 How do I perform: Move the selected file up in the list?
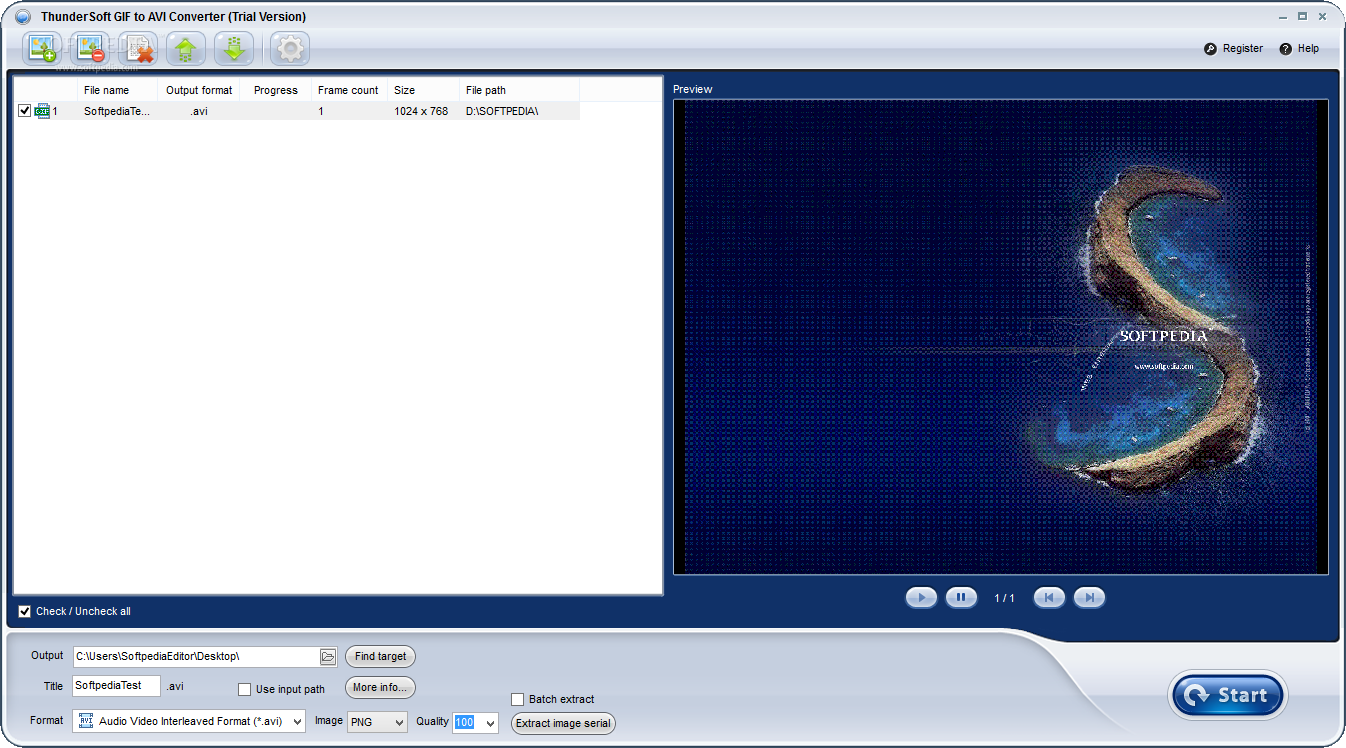tap(186, 48)
